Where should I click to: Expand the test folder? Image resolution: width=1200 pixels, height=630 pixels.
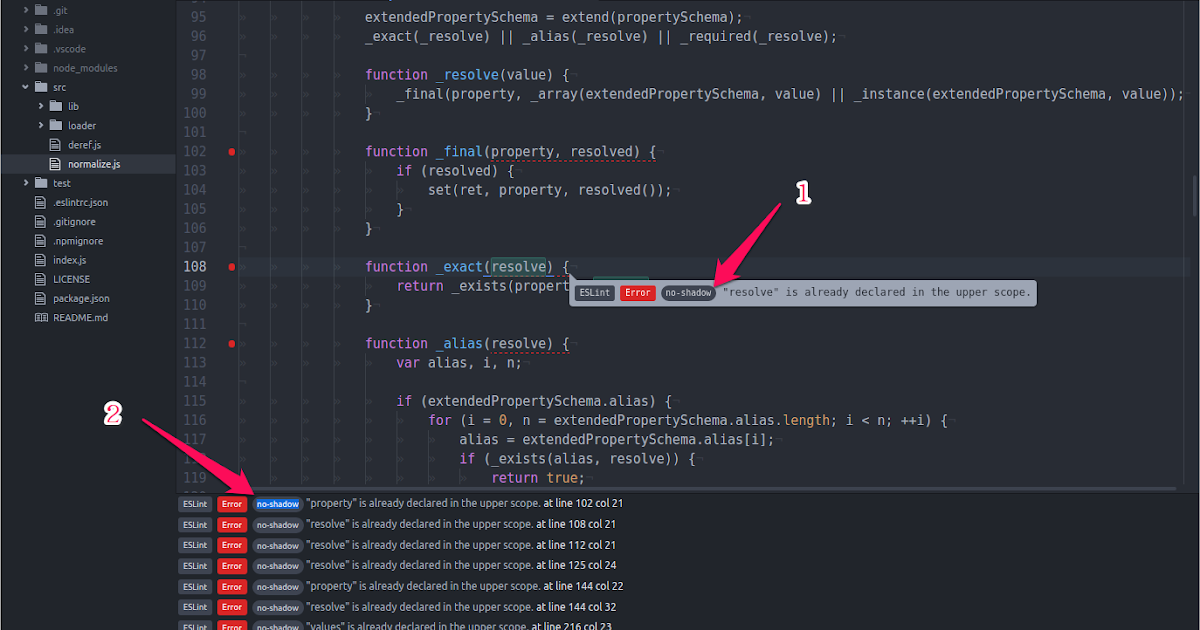pos(26,184)
